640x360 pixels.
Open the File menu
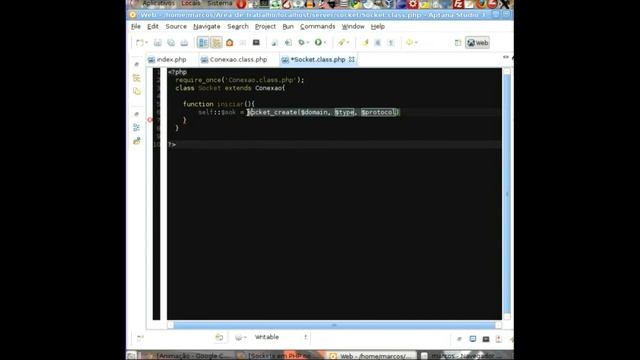136,27
